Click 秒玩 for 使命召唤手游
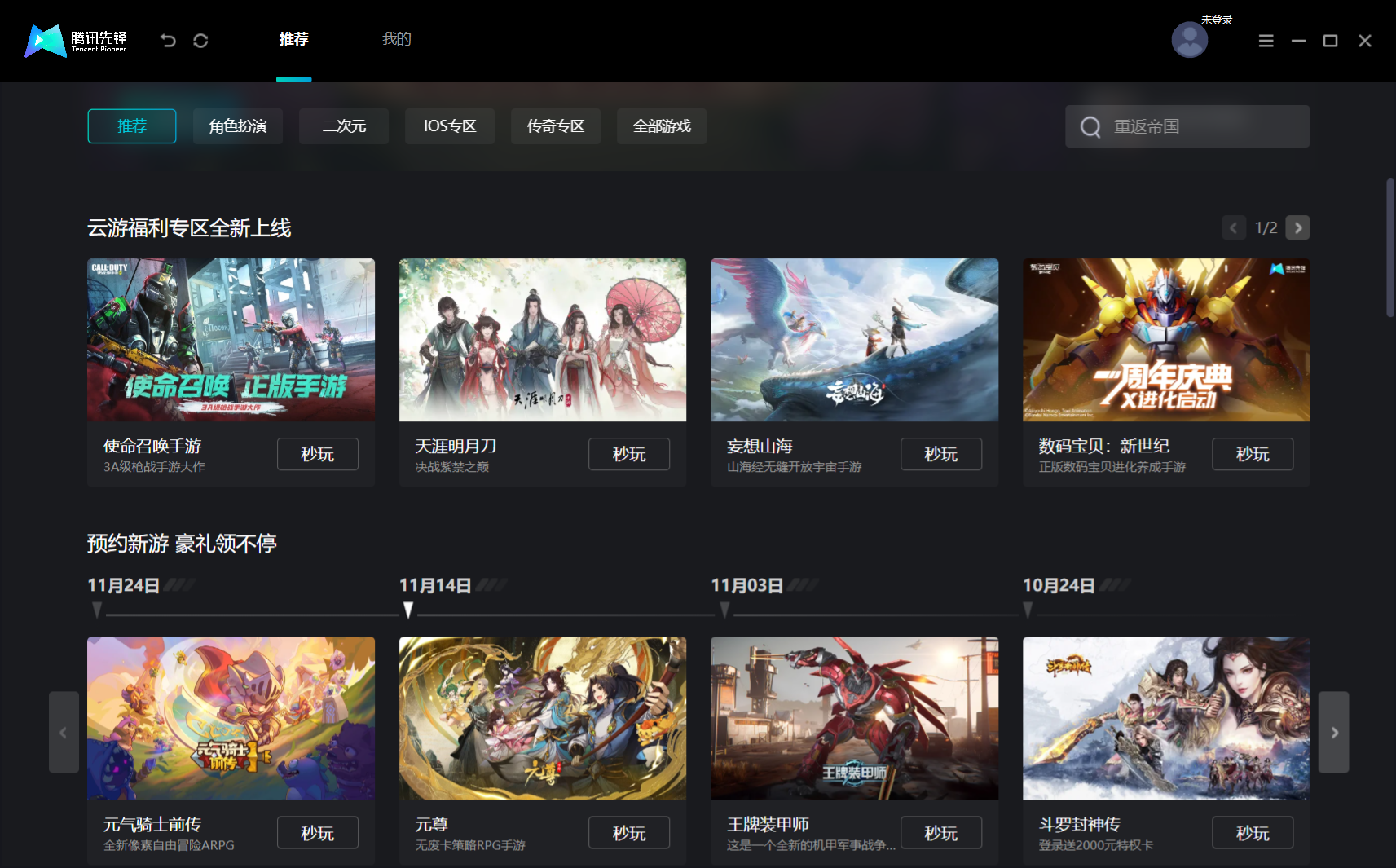The width and height of the screenshot is (1396, 868). 318,454
